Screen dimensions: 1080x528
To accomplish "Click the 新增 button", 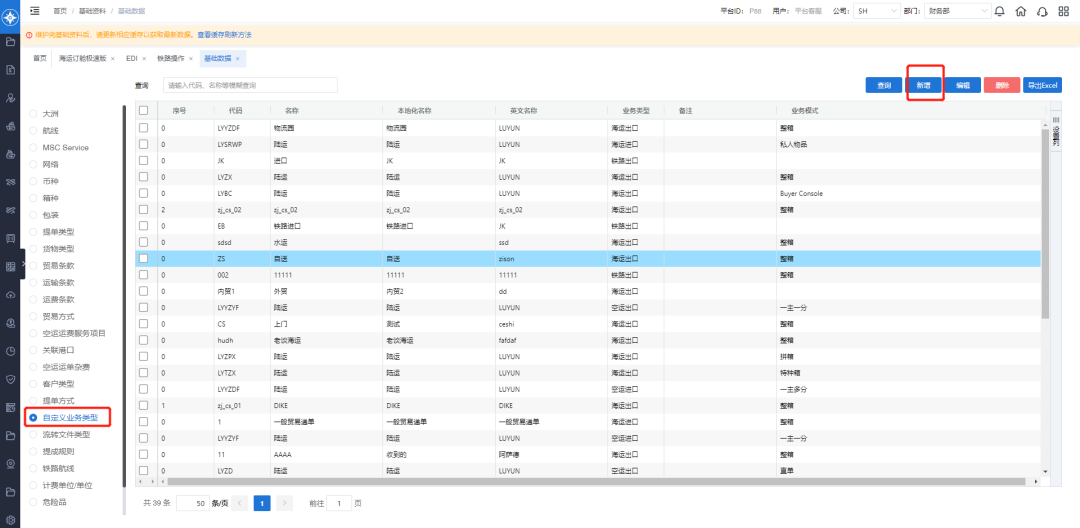I will click(923, 86).
